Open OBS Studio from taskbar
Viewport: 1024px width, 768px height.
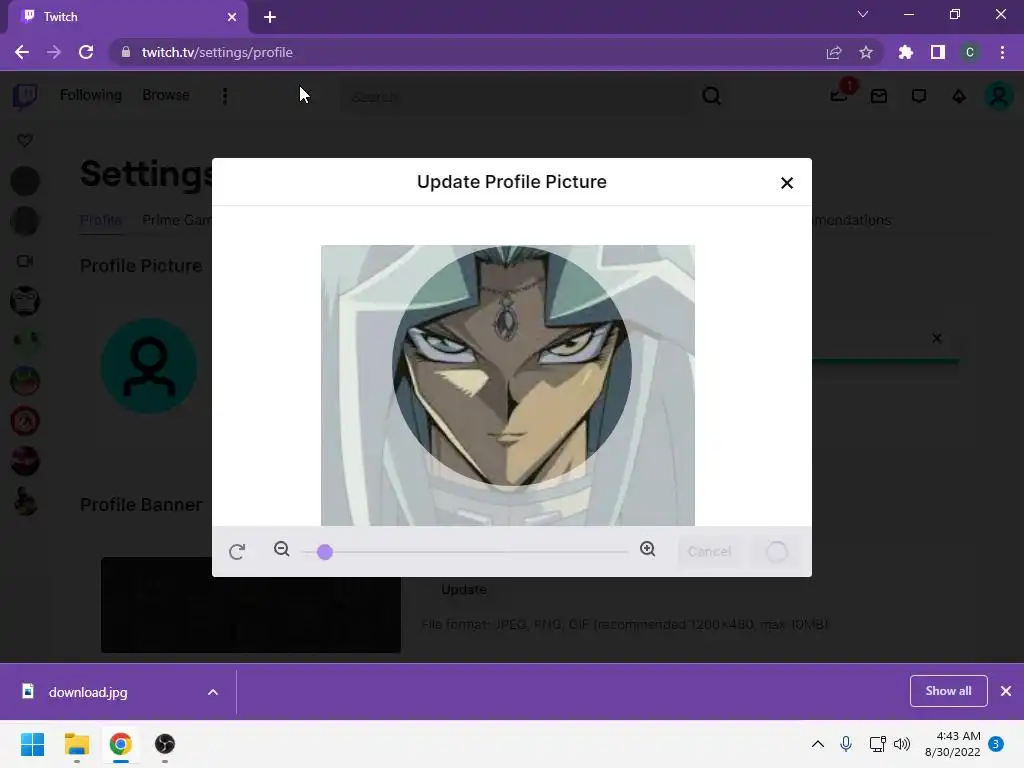pyautogui.click(x=165, y=744)
